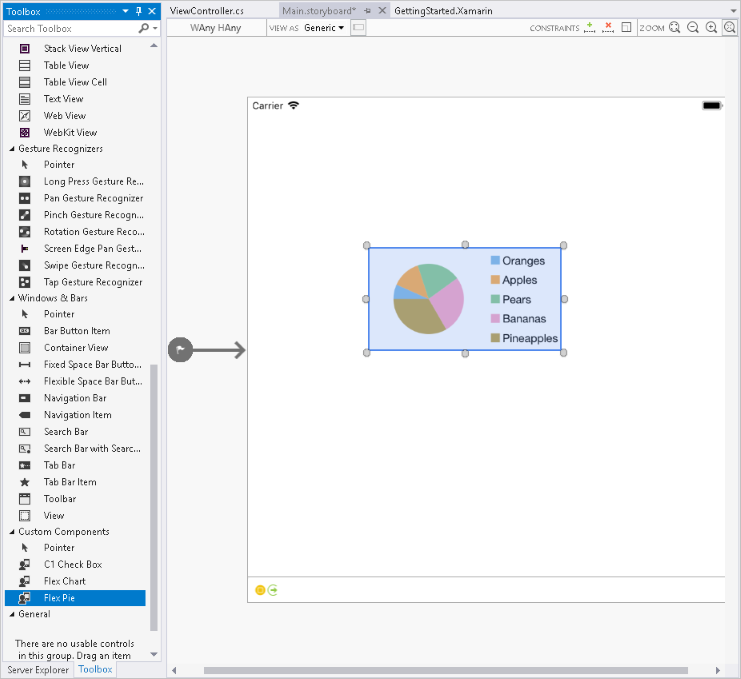The height and width of the screenshot is (679, 741).
Task: Pick the Tab Bar Item star icon
Action: tap(24, 482)
